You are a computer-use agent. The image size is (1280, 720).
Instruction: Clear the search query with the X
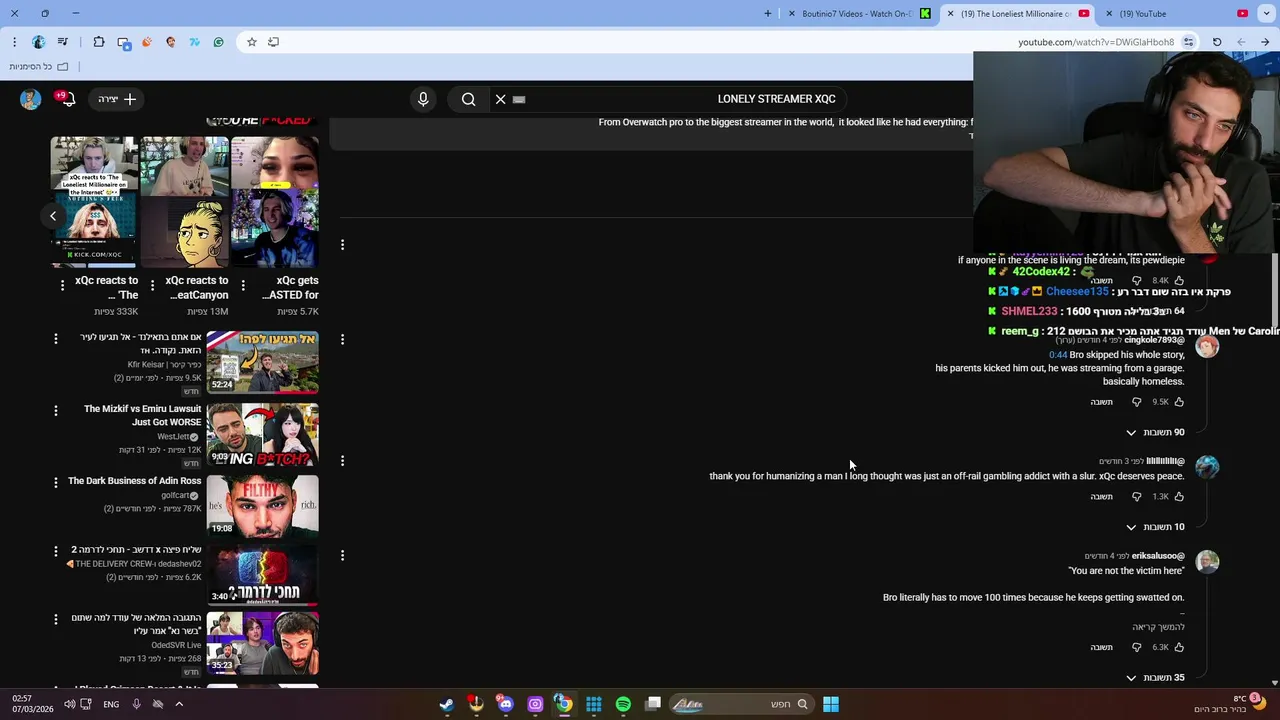tap(501, 99)
